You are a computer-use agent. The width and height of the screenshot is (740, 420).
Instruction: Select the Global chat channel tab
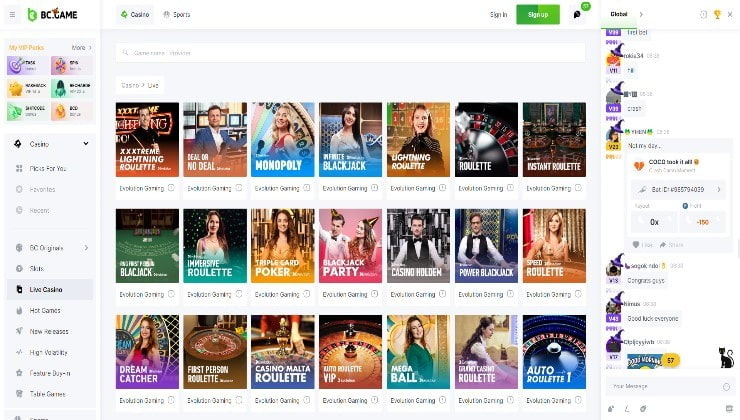point(619,14)
